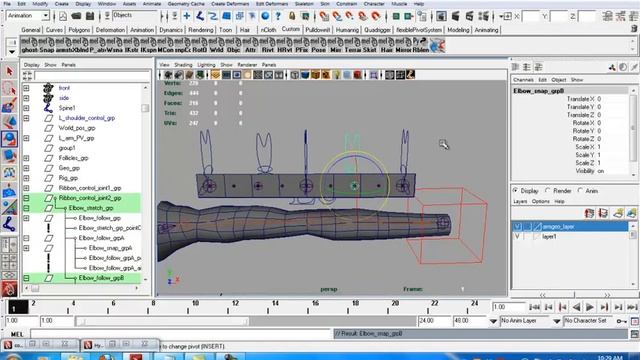Activate the Rotate tool sphere icon
The image size is (640, 360).
(x=9, y=139)
